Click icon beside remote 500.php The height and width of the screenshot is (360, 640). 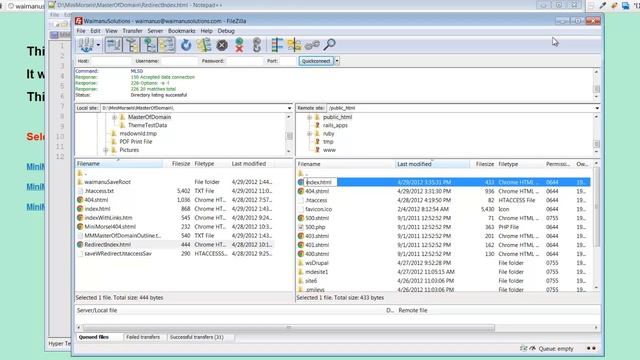pyautogui.click(x=301, y=227)
